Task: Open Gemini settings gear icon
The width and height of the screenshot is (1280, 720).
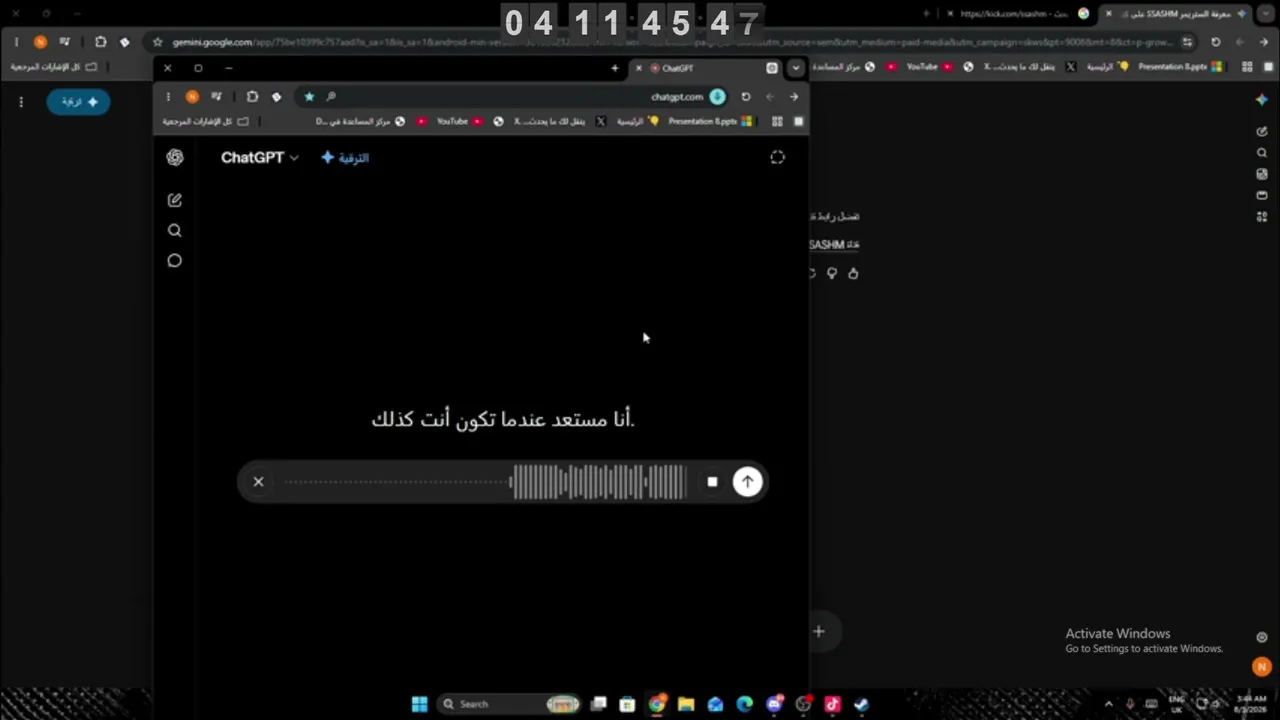Action: [1262, 637]
